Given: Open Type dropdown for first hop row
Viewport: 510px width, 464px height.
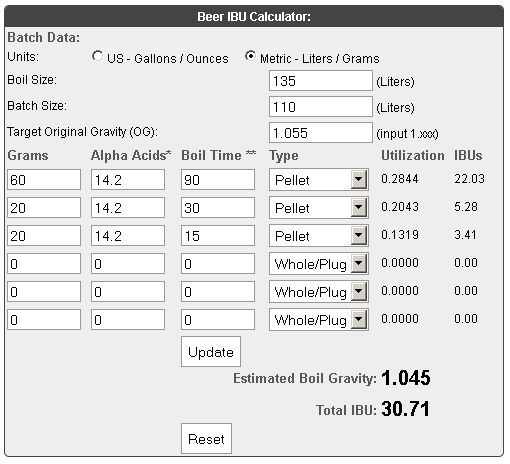Looking at the screenshot, I should pyautogui.click(x=319, y=180).
